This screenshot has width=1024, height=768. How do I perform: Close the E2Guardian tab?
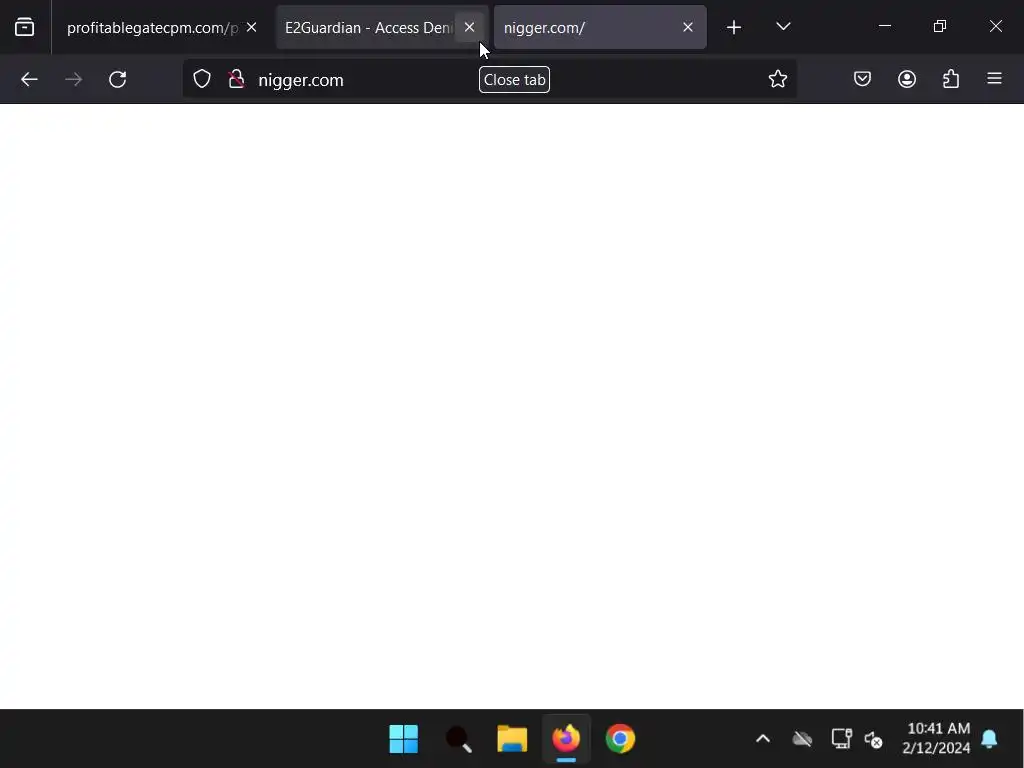[x=470, y=27]
